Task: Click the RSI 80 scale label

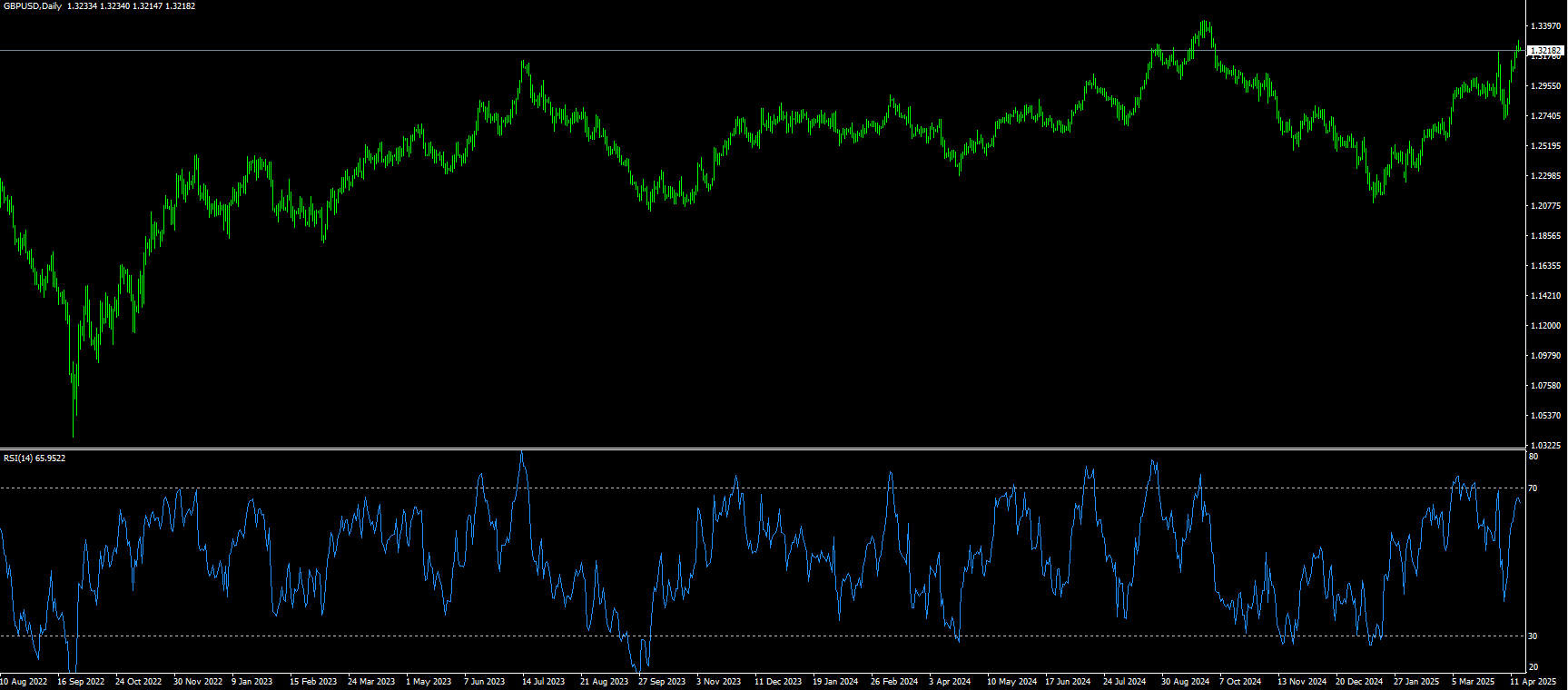Action: click(1533, 457)
